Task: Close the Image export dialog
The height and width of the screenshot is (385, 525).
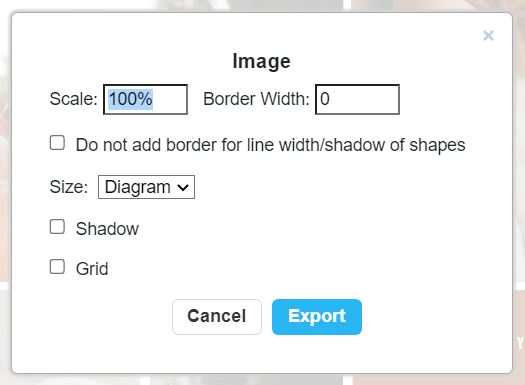Action: pos(488,35)
